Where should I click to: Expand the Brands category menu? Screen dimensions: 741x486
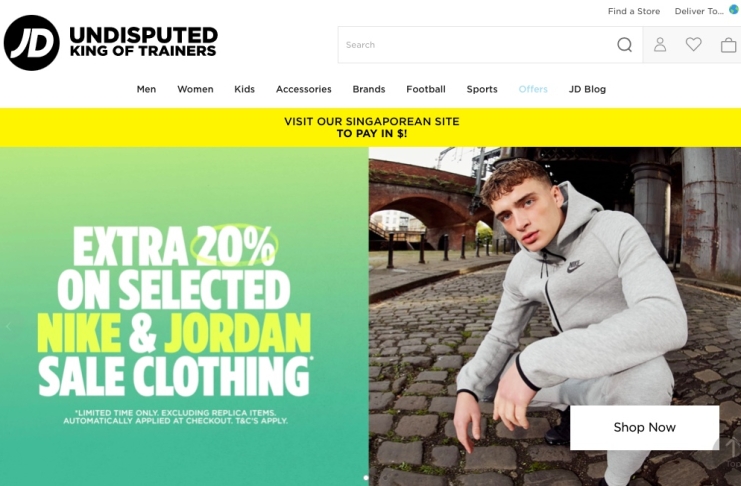(369, 89)
